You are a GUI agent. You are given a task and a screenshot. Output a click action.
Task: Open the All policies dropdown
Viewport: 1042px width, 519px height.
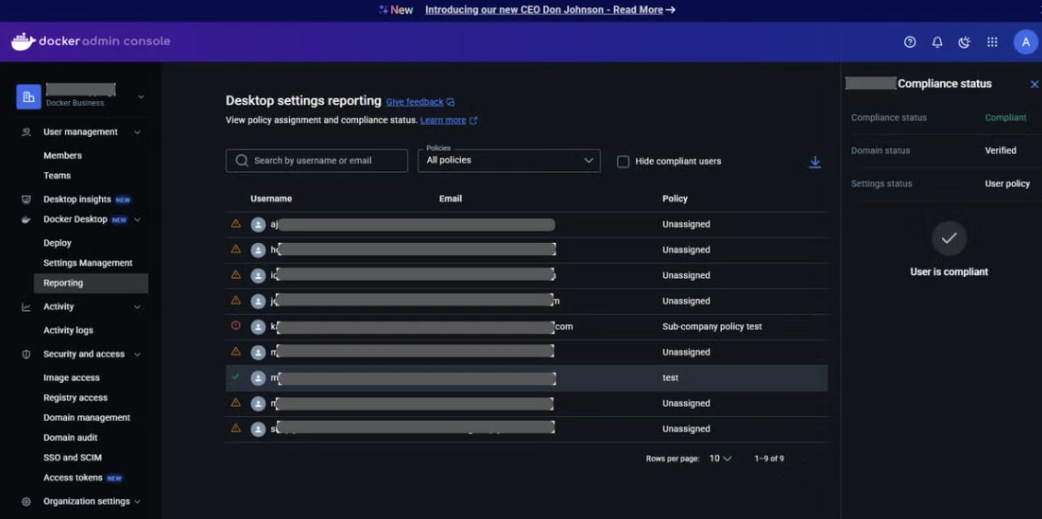tap(509, 161)
